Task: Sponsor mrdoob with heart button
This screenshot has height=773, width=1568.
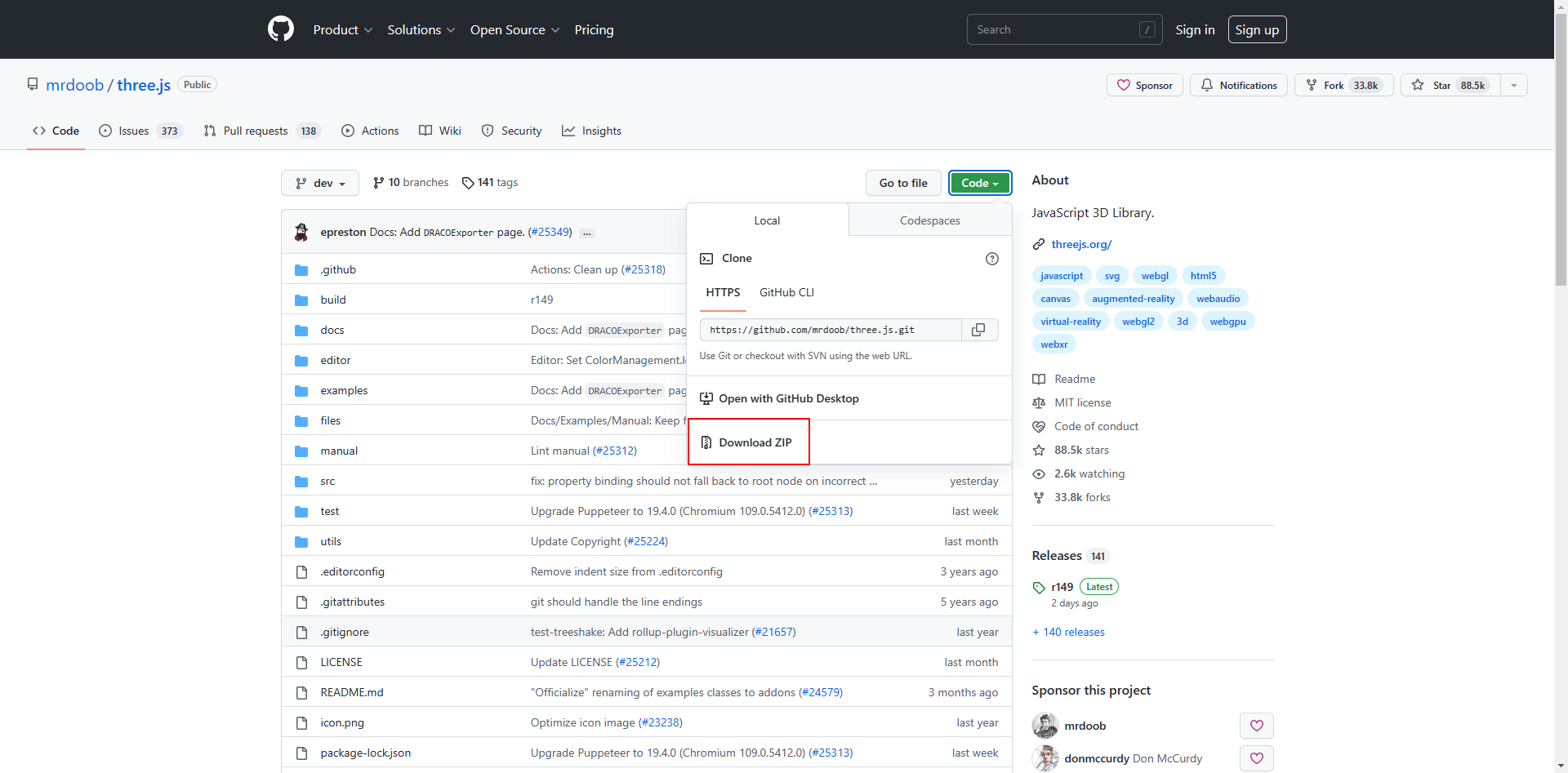Action: (1257, 726)
